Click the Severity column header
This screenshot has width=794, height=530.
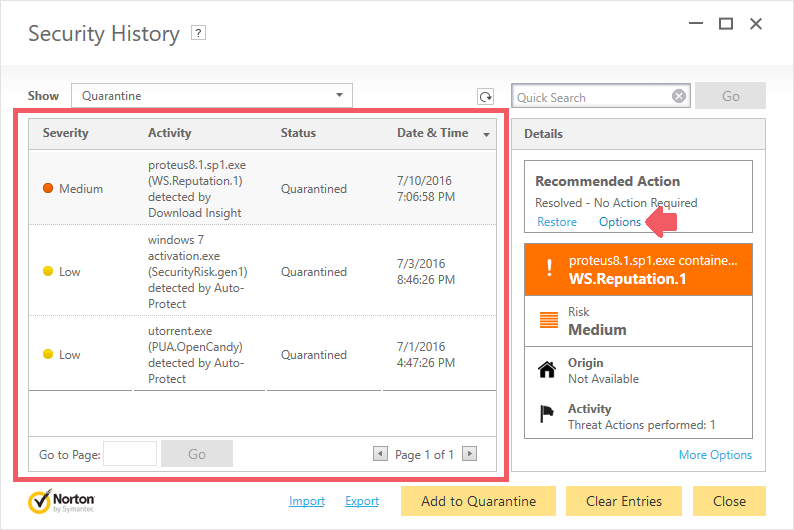66,133
